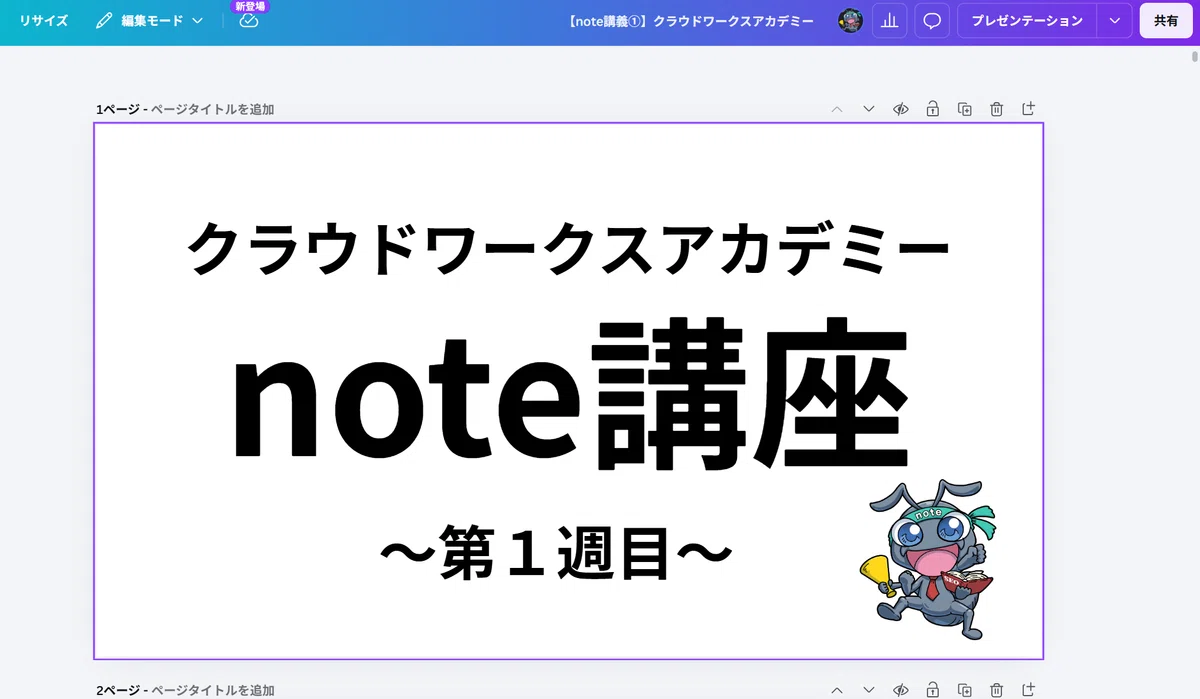Open the 編集モード dropdown
The height and width of the screenshot is (699, 1200).
pyautogui.click(x=149, y=21)
